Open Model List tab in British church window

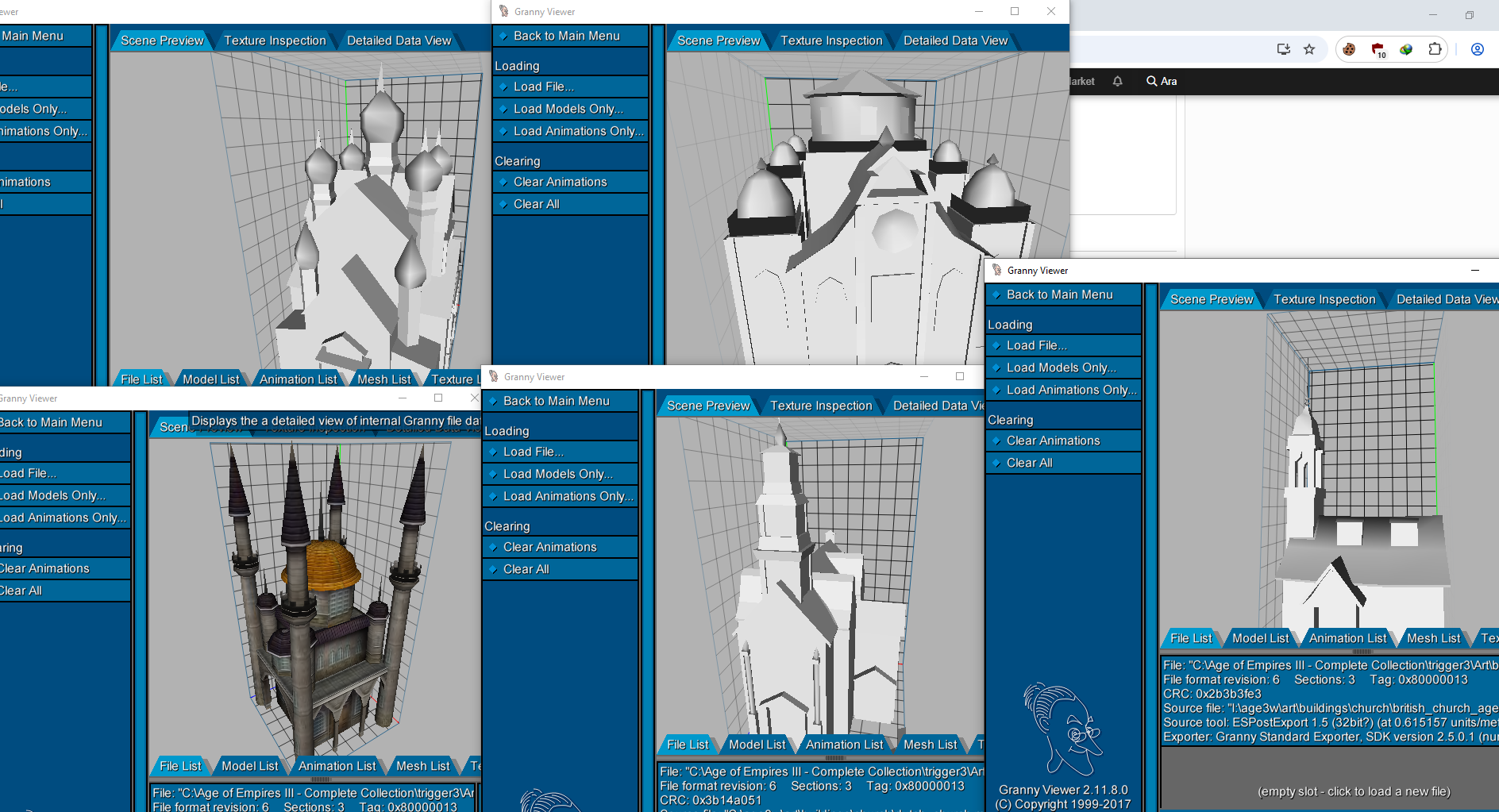tap(1261, 638)
